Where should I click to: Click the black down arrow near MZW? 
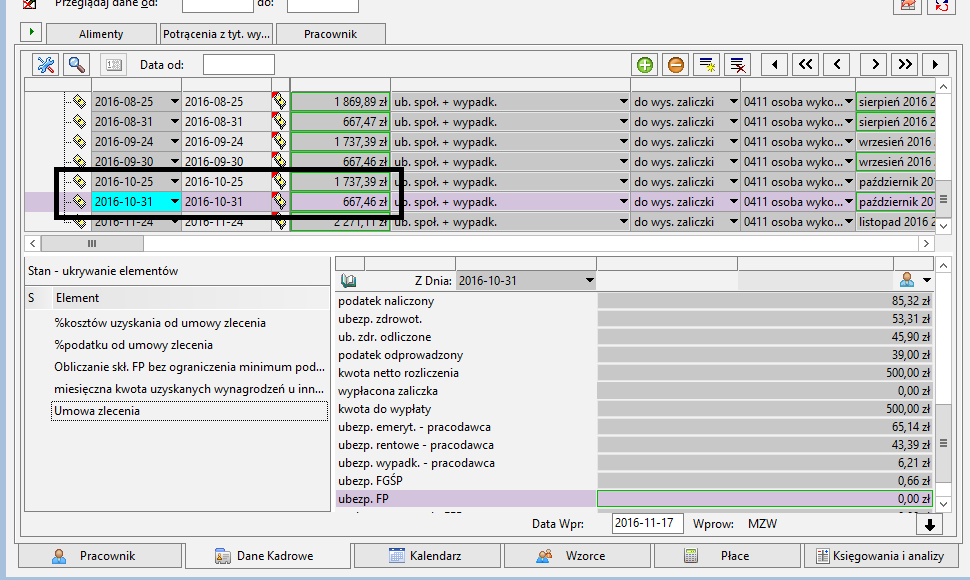tap(930, 524)
